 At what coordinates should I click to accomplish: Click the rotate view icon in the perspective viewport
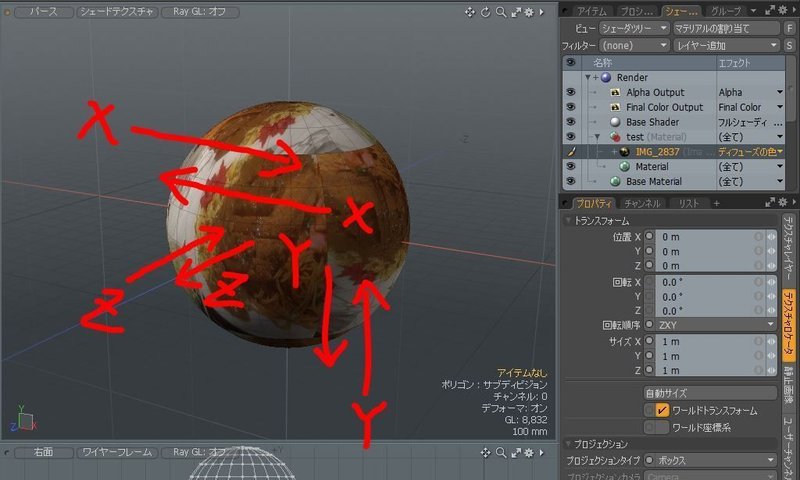pyautogui.click(x=485, y=12)
